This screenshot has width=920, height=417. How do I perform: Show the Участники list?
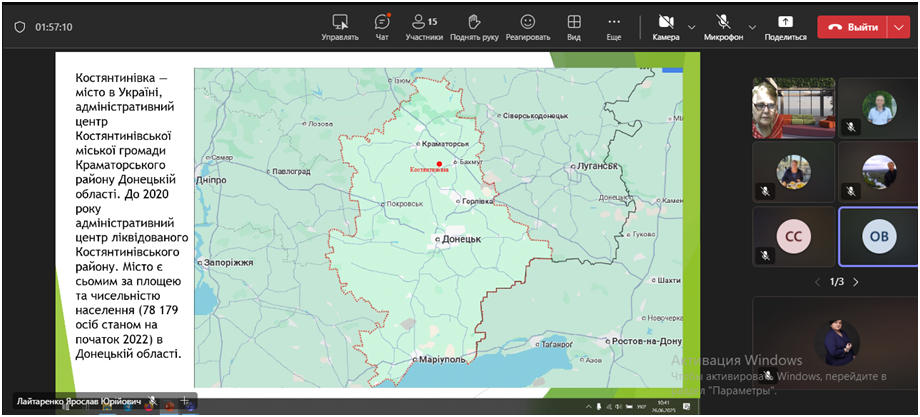click(424, 26)
